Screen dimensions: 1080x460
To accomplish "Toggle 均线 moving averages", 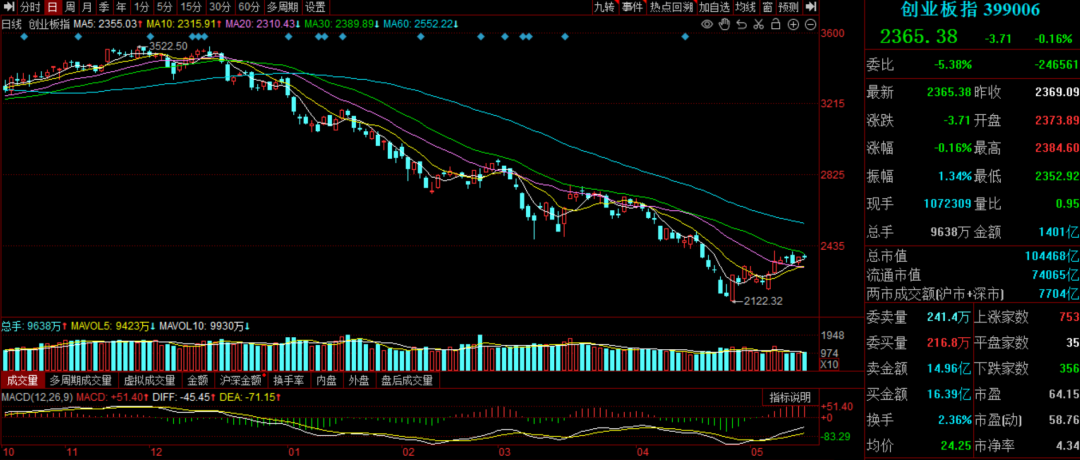I will [x=745, y=7].
